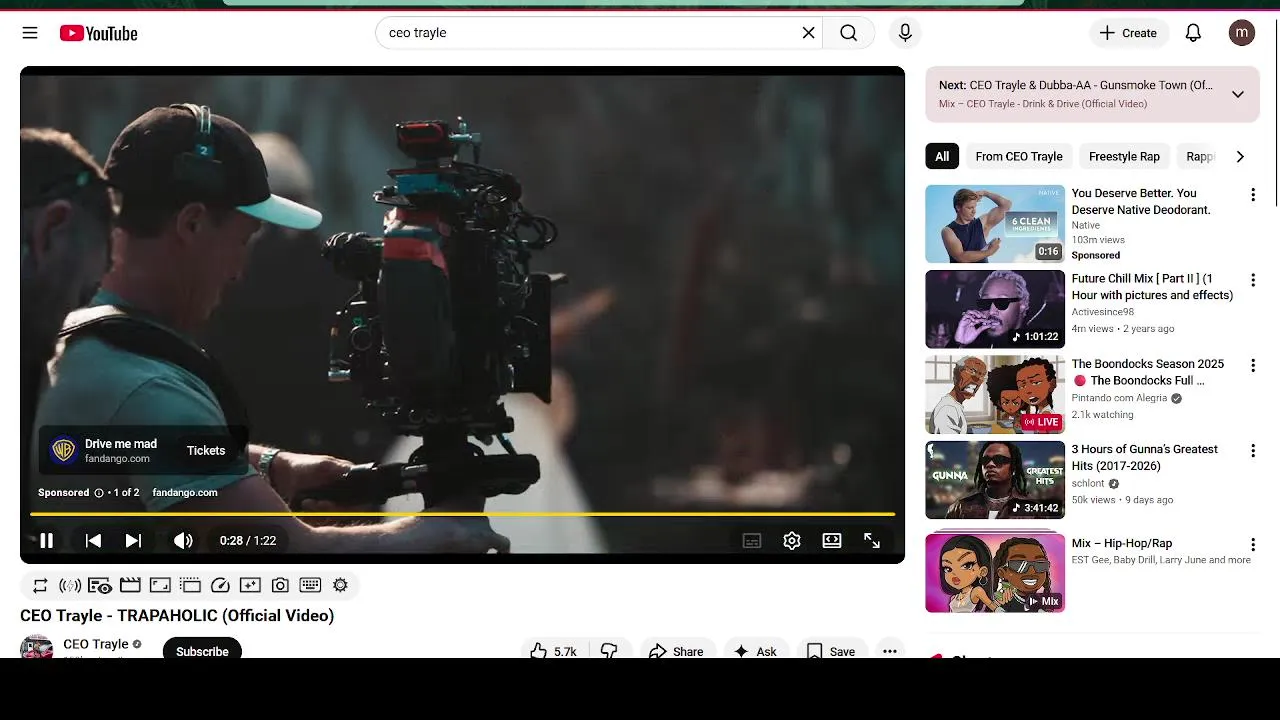Screen dimensions: 1280x720
Task: Open keyboard shortcuts icon
Action: click(310, 585)
